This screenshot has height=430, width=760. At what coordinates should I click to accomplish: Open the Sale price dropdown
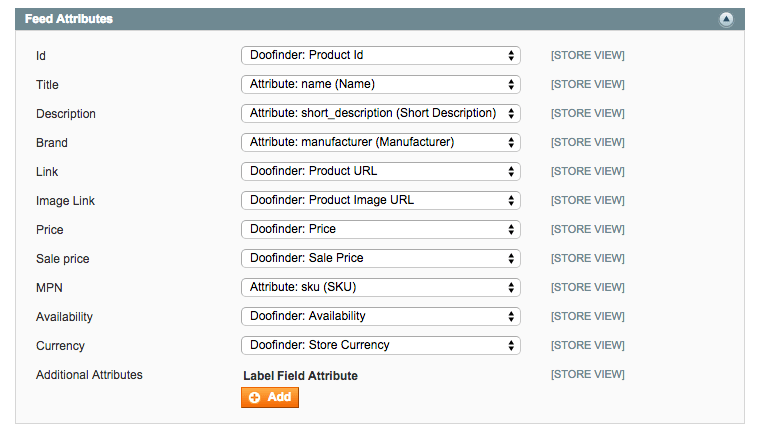[x=381, y=258]
